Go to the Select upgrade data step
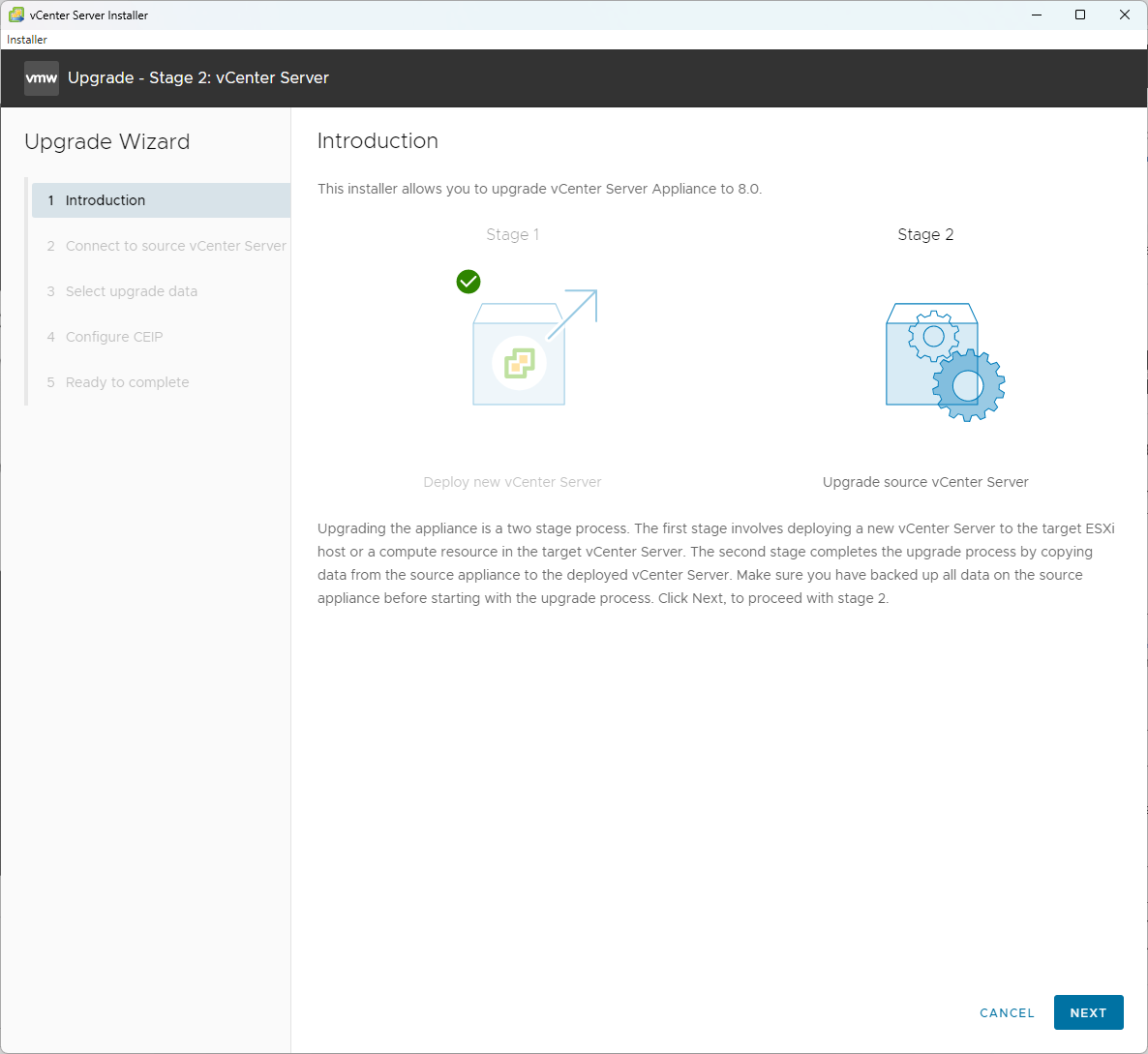The height and width of the screenshot is (1054, 1148). pos(131,291)
